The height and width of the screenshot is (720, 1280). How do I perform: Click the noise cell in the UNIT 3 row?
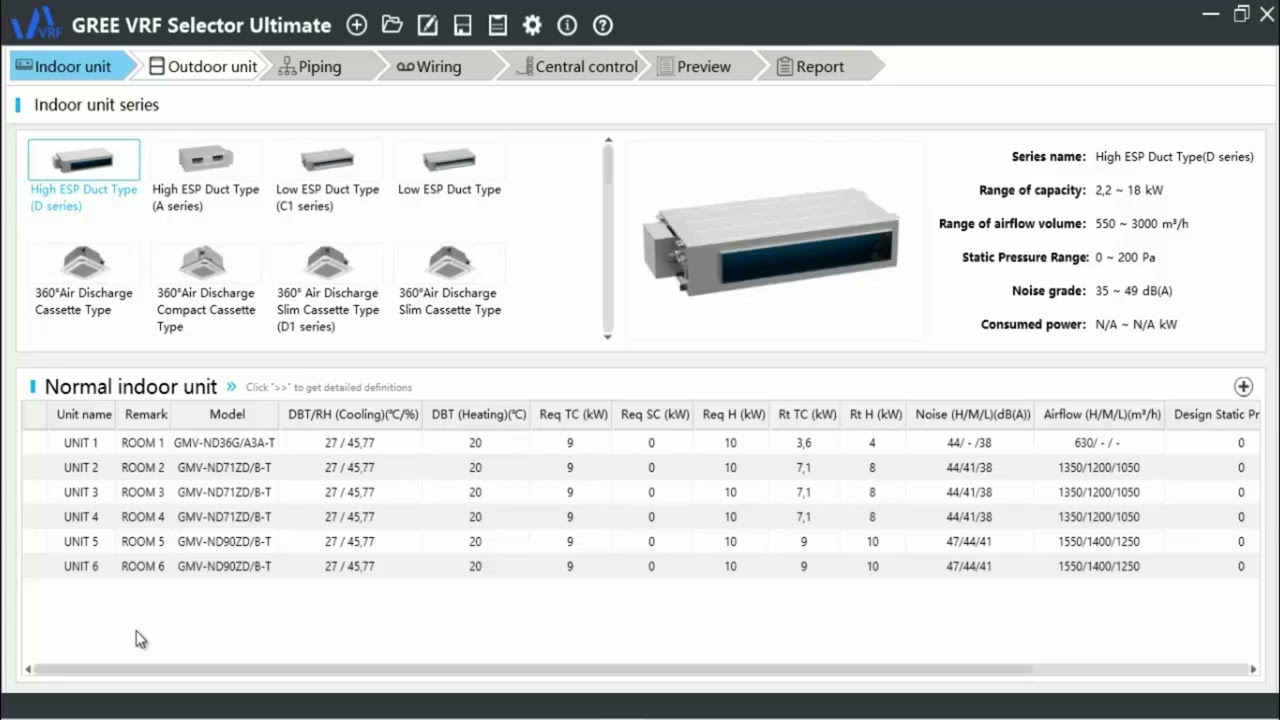[969, 492]
